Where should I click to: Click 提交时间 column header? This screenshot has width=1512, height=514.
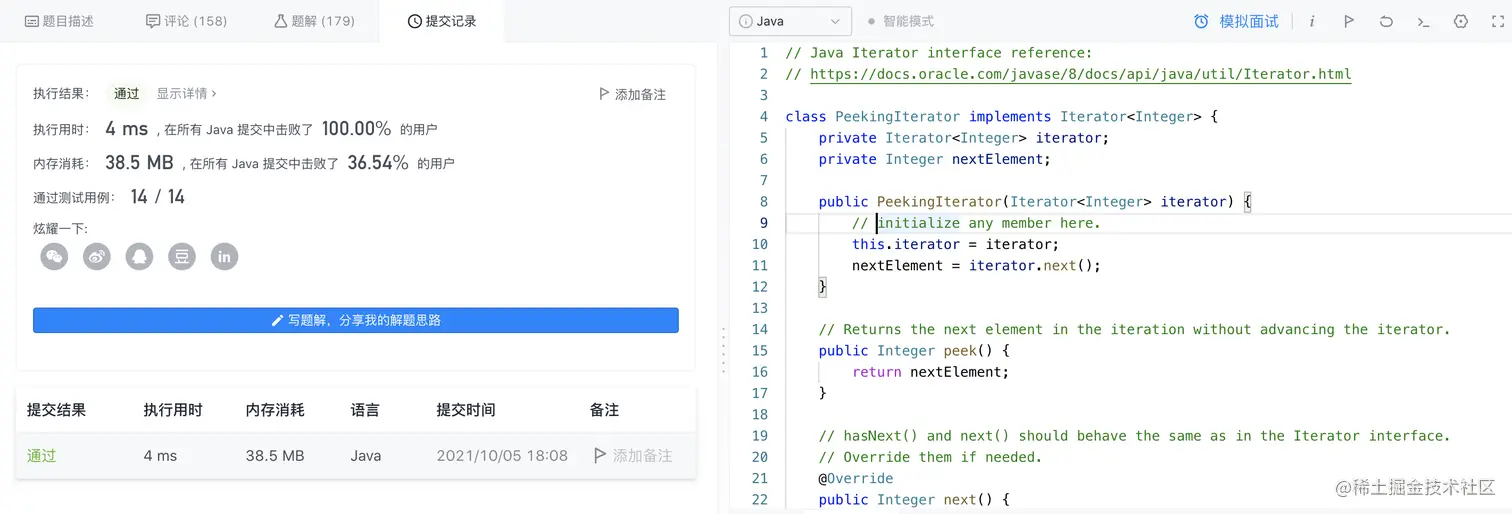(466, 410)
